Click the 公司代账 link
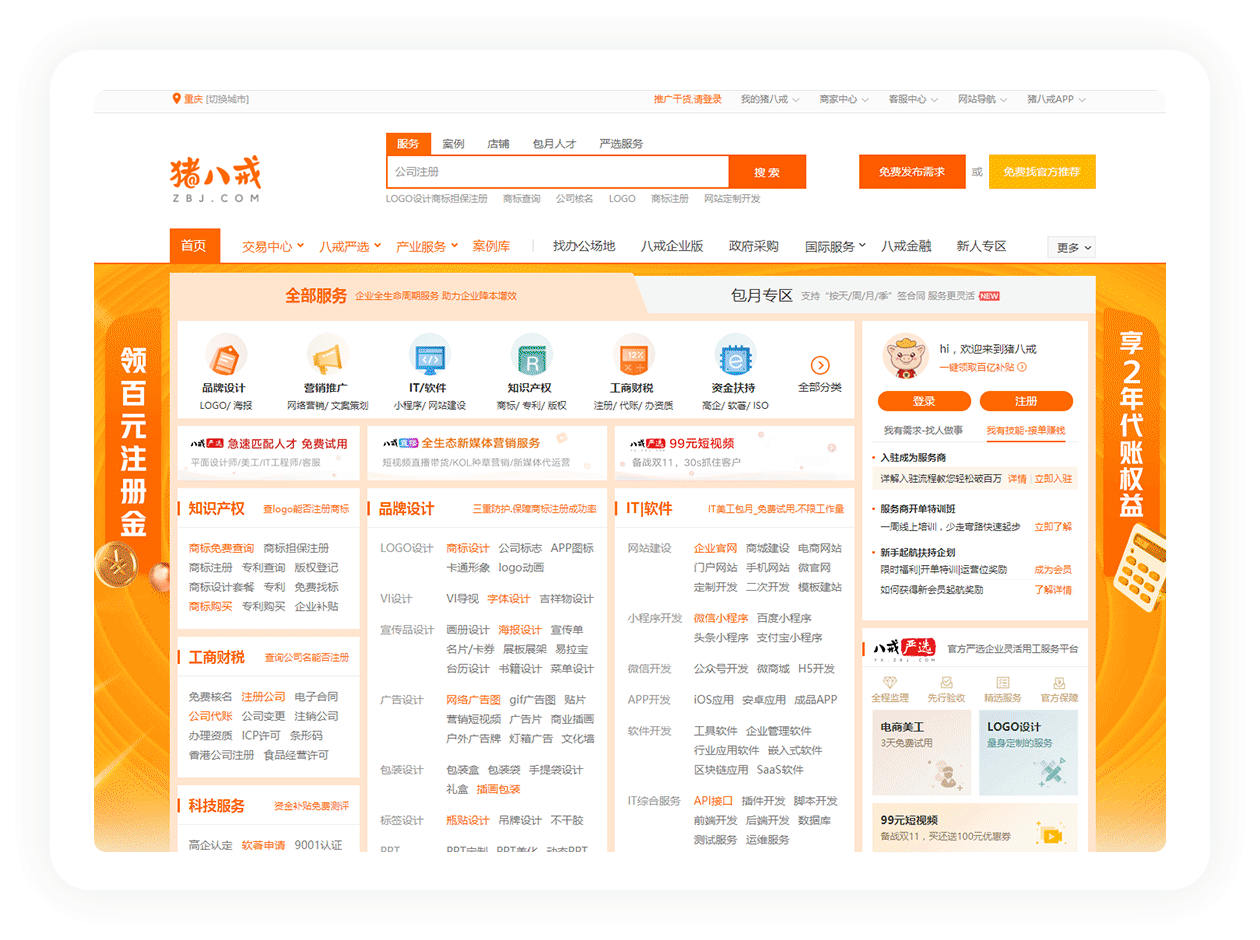This screenshot has height=940, width=1260. click(x=210, y=716)
